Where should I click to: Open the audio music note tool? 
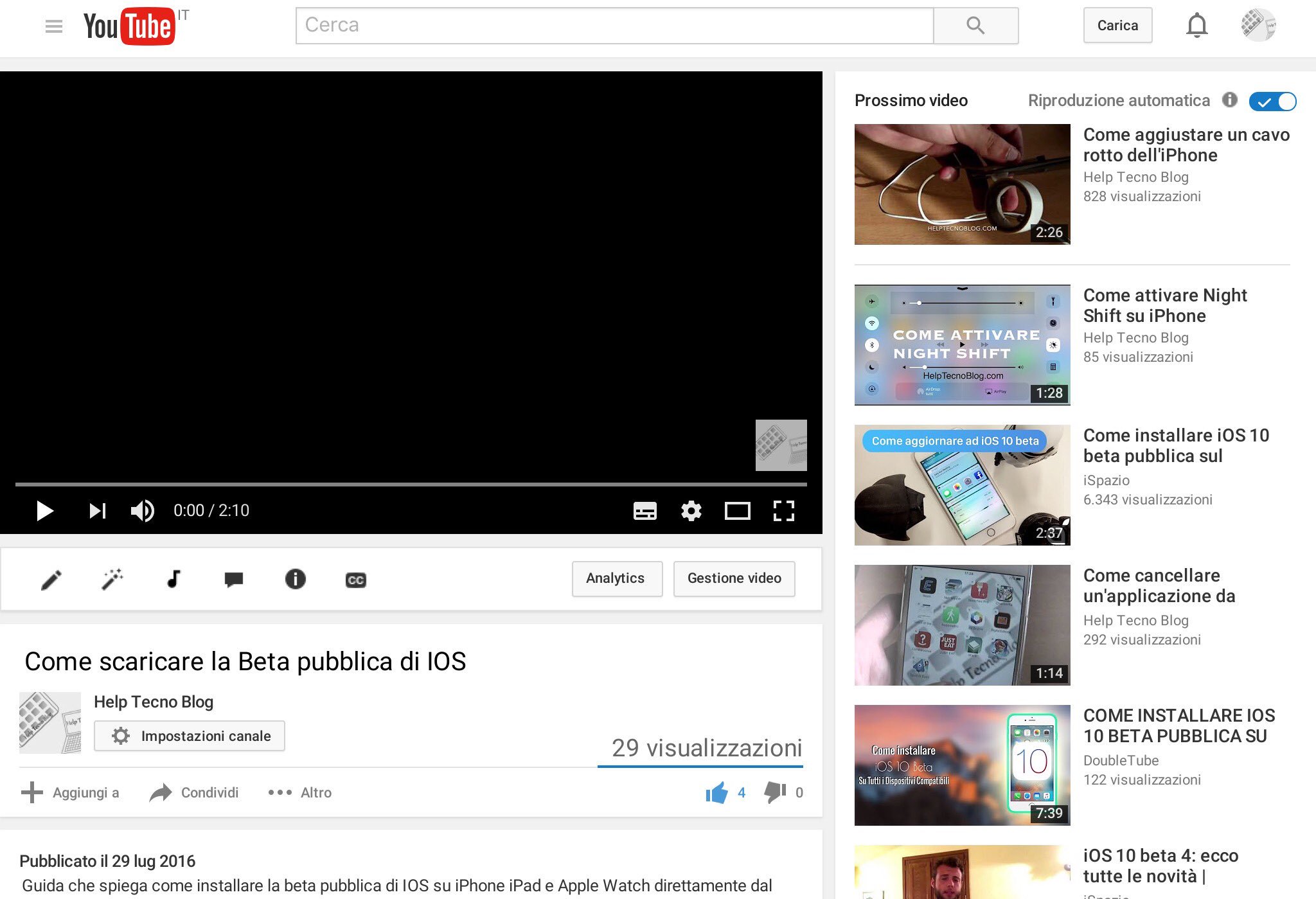[173, 579]
